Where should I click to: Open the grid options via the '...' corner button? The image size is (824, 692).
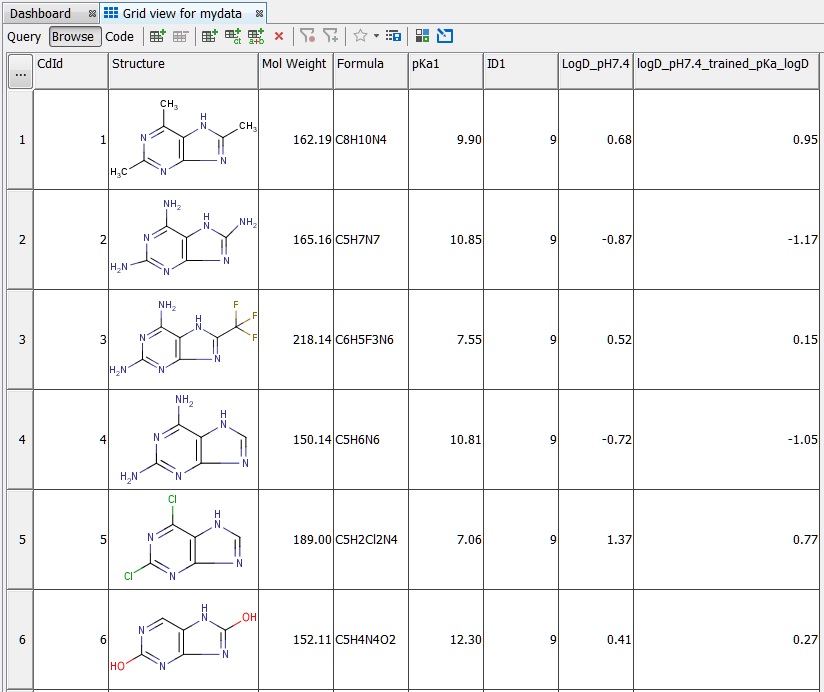tap(19, 70)
